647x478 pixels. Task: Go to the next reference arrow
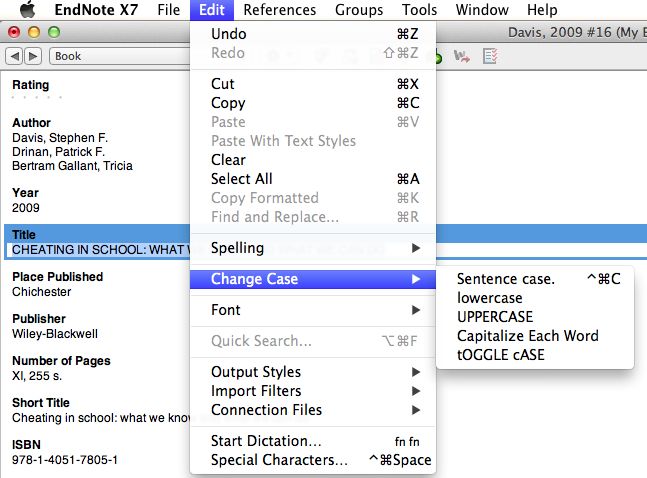point(33,56)
